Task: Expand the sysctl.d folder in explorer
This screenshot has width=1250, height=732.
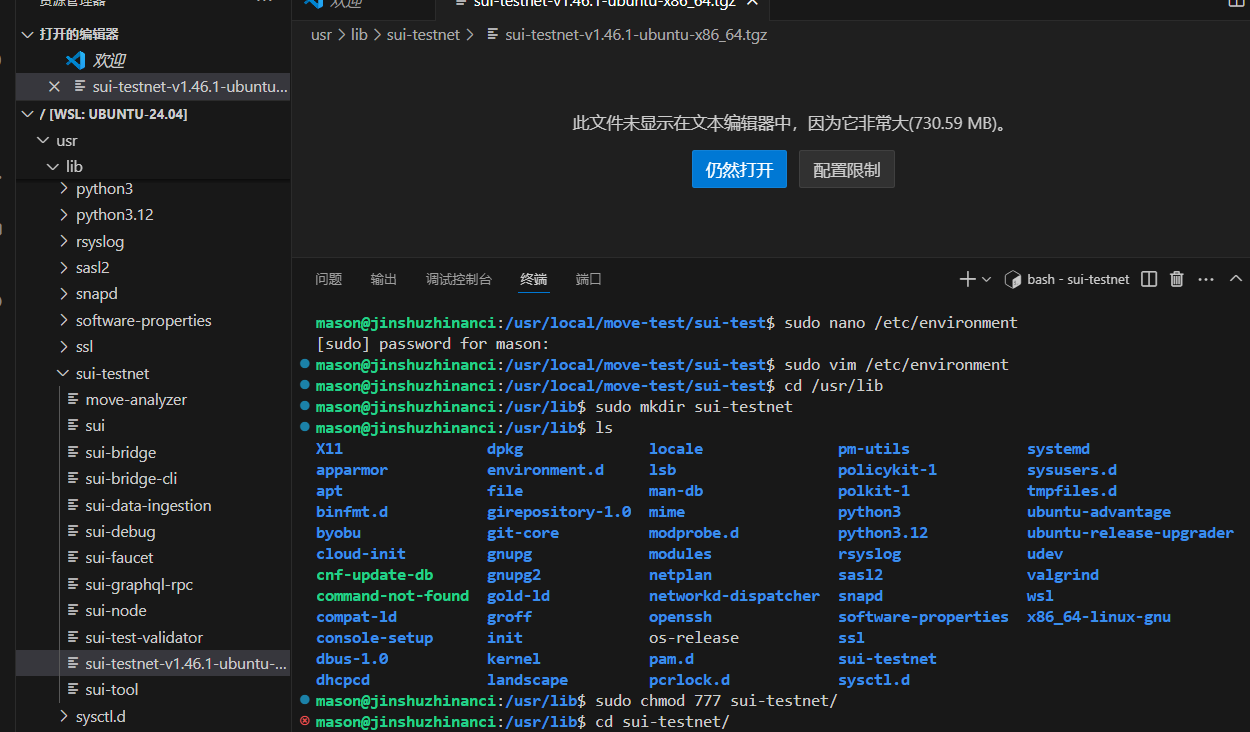Action: 65,717
